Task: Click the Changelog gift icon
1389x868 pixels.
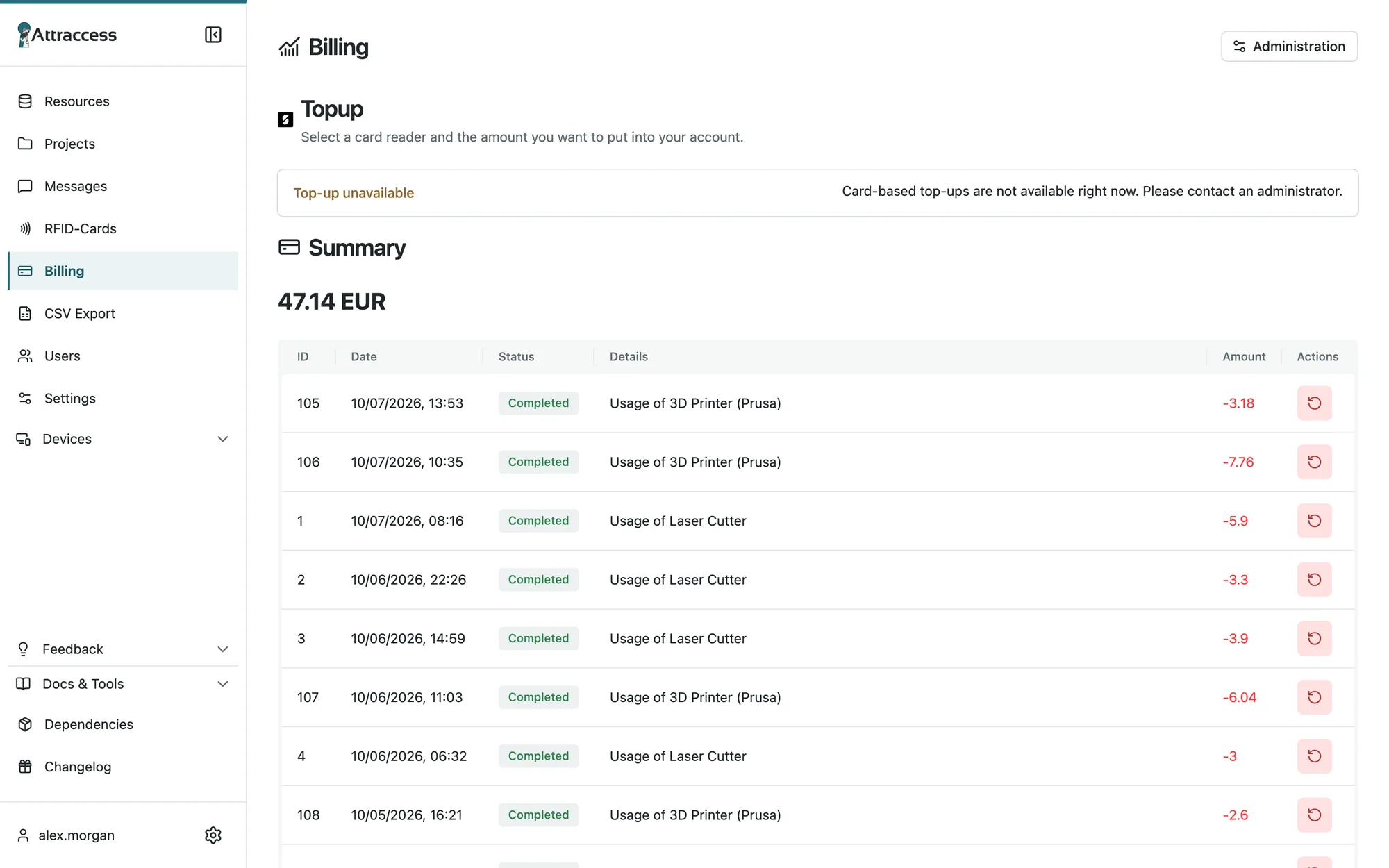Action: coord(25,767)
